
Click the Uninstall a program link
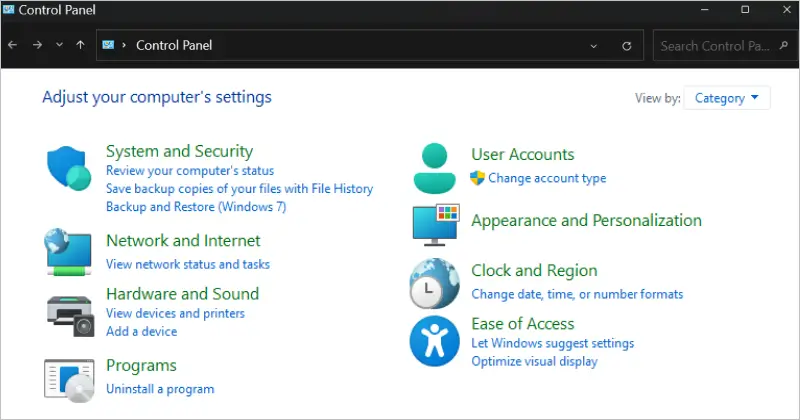160,388
